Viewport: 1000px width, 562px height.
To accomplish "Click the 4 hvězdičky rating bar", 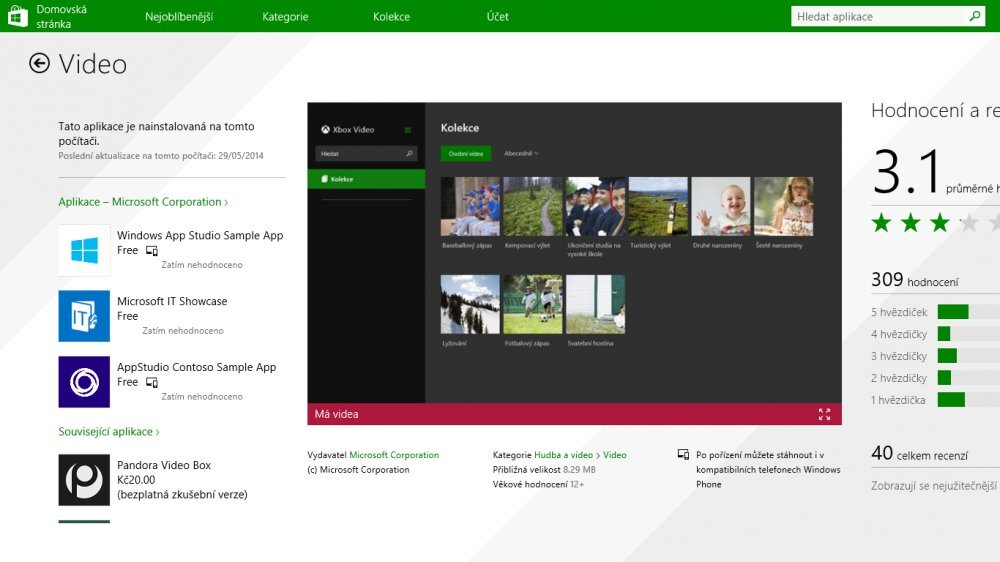I will [969, 334].
